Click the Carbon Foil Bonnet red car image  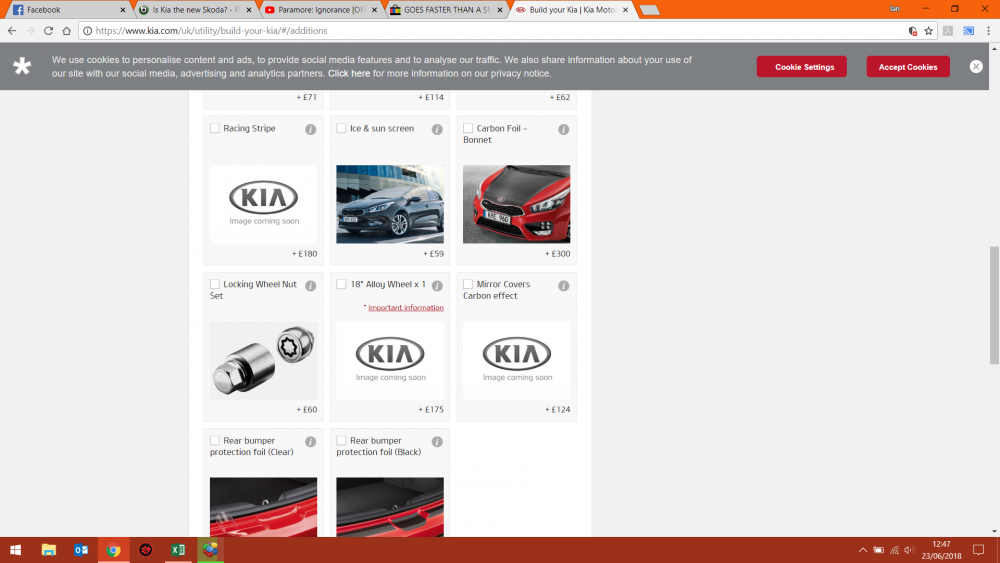(x=517, y=204)
